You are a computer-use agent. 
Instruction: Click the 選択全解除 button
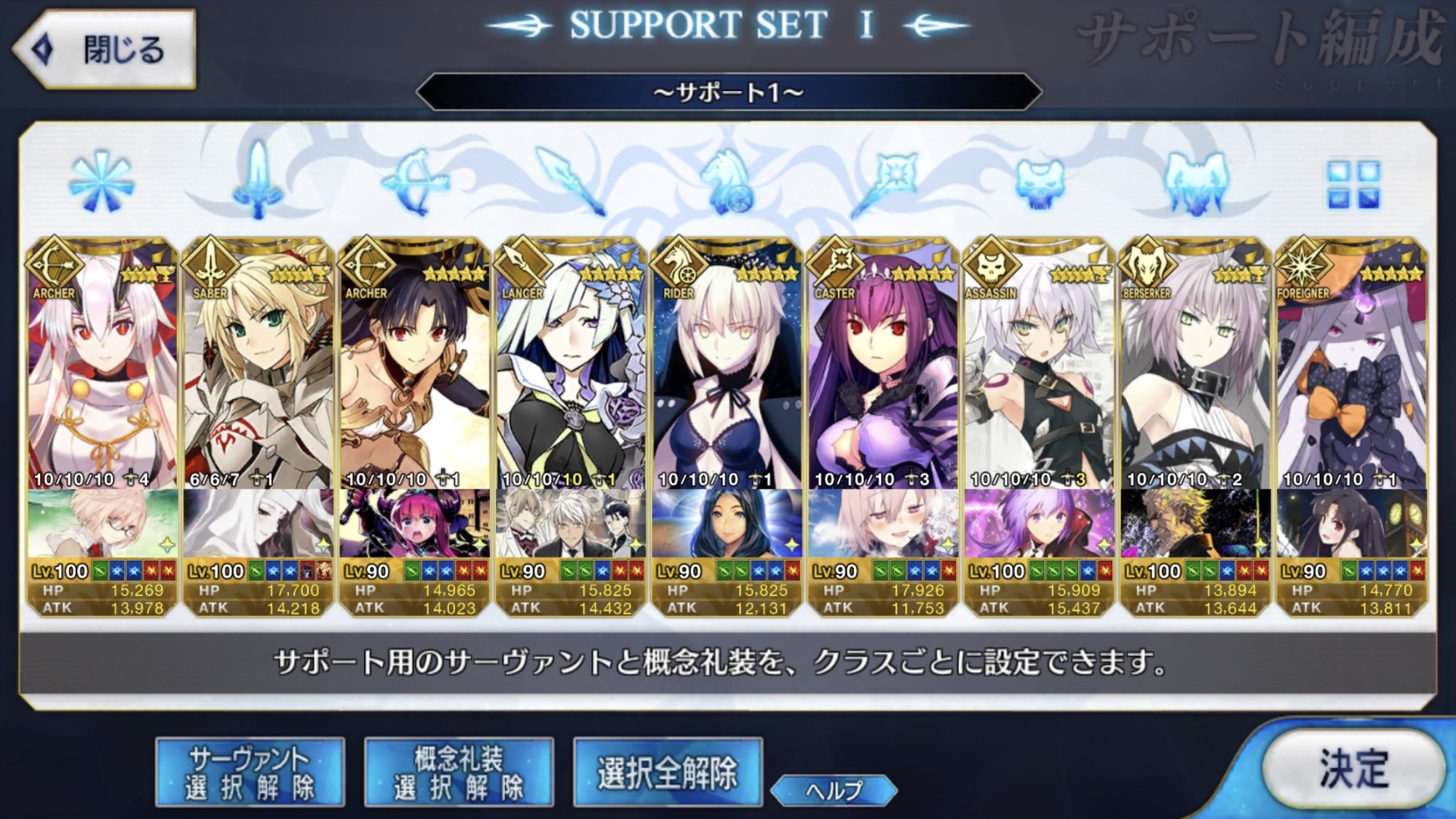668,772
